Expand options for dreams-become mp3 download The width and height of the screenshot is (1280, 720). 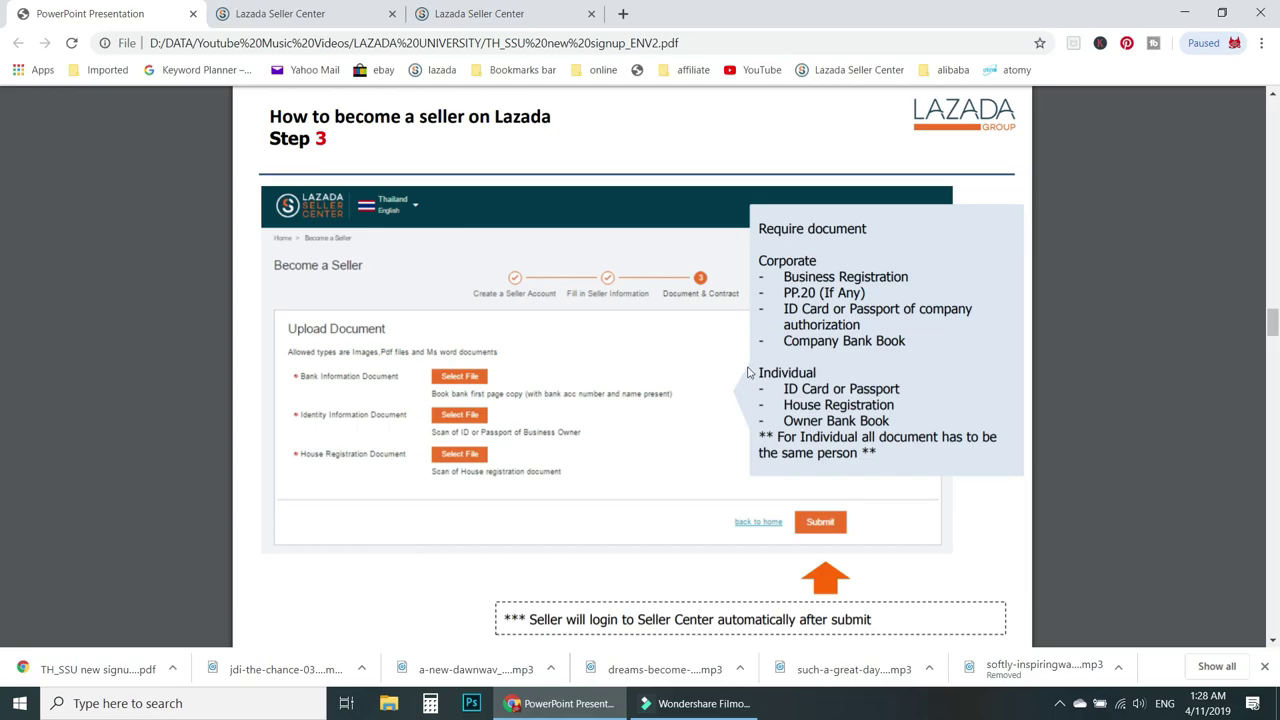point(740,666)
